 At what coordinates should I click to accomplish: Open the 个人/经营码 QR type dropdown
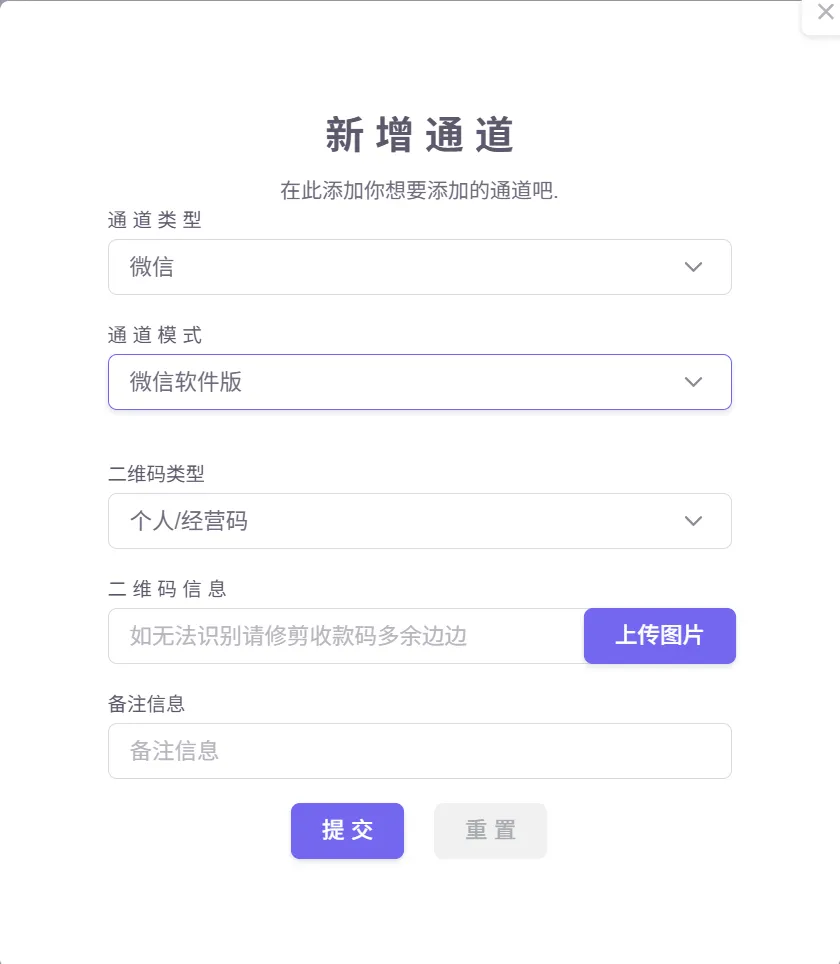click(400, 521)
